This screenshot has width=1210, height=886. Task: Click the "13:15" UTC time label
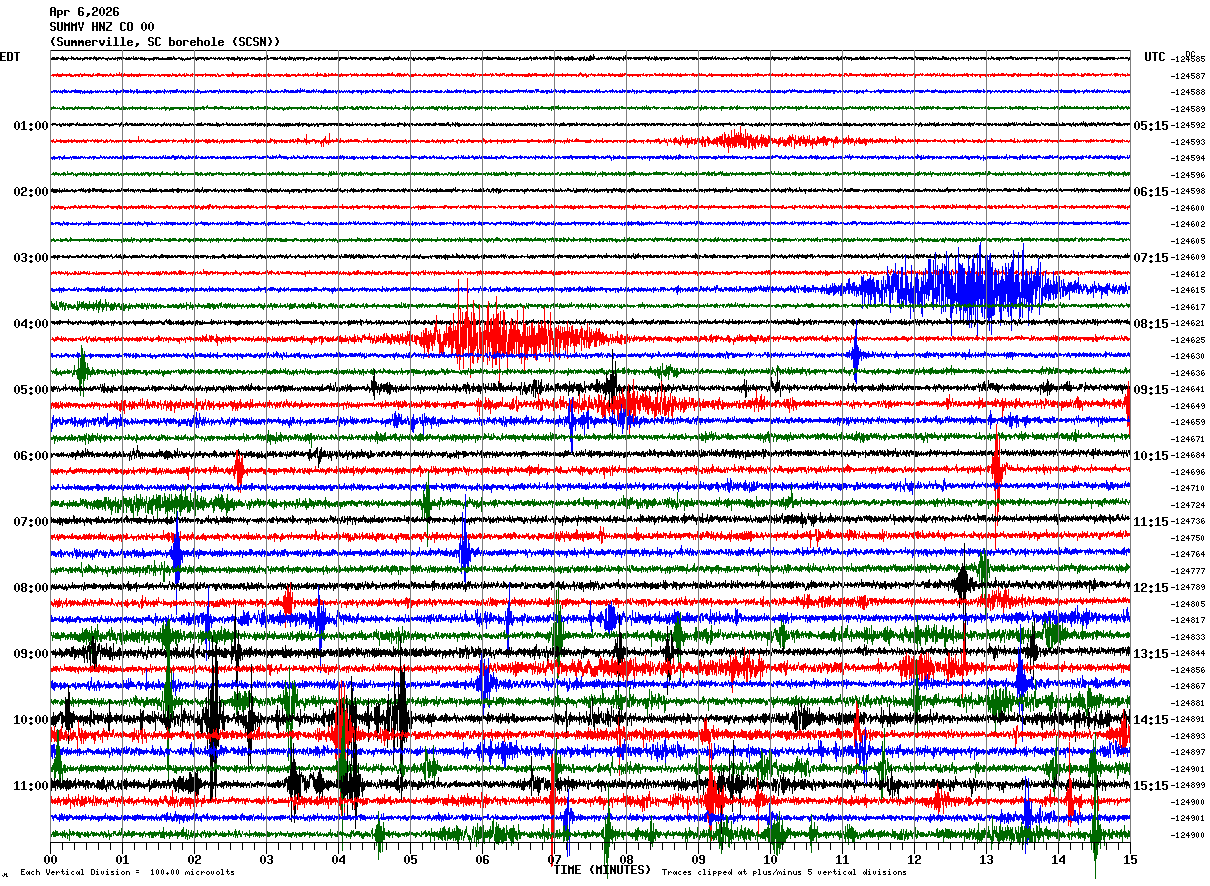[1151, 654]
